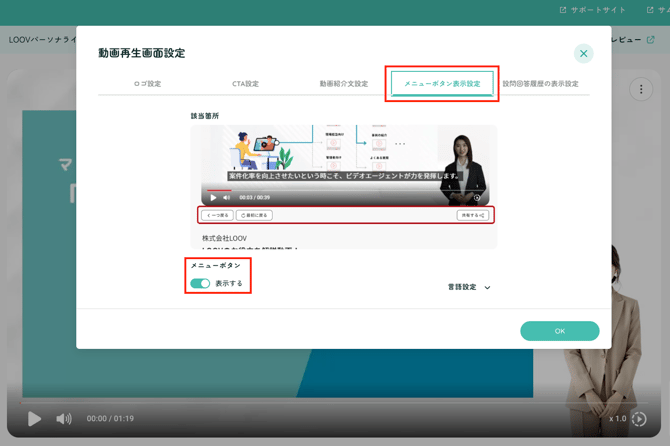Close the 動画再生画面設定 dialog

pos(583,54)
